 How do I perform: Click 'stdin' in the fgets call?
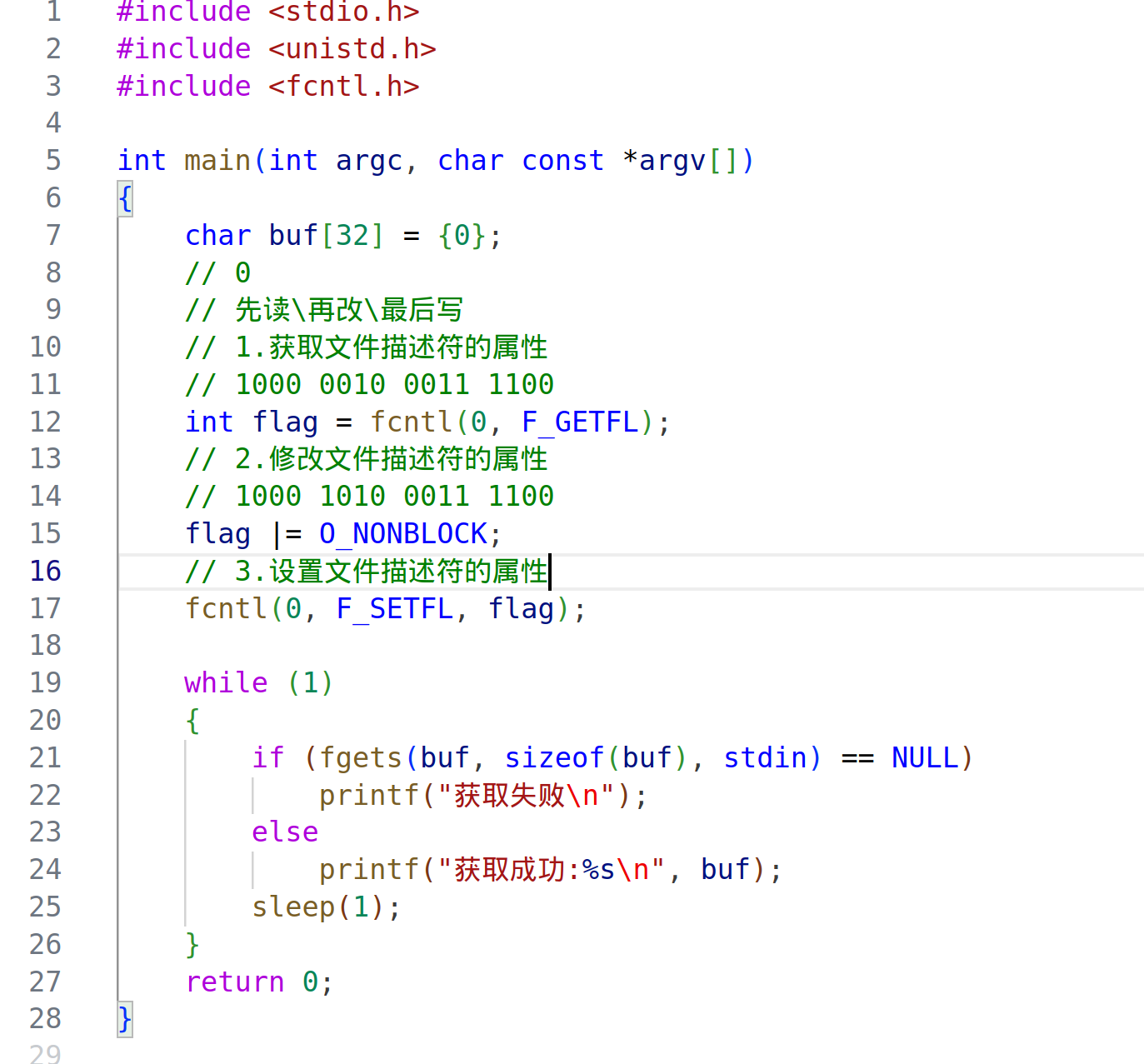[765, 757]
